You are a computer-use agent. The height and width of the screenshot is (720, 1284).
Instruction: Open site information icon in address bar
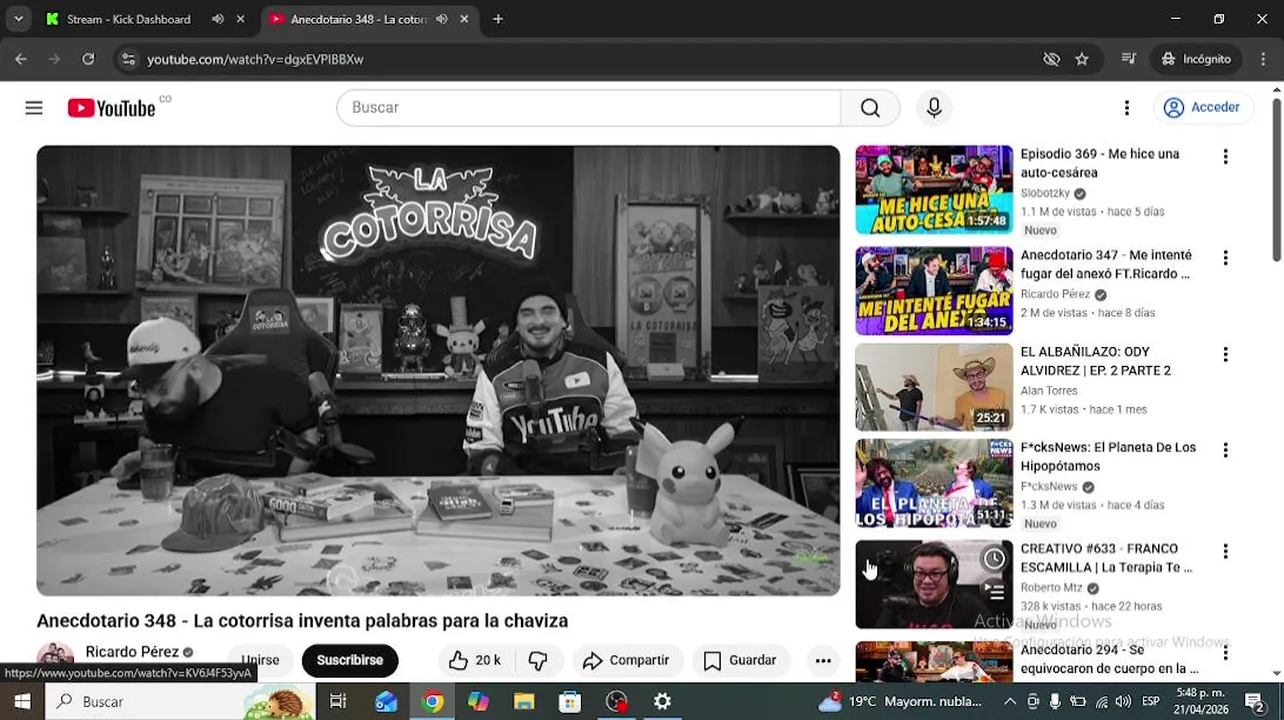coord(128,59)
